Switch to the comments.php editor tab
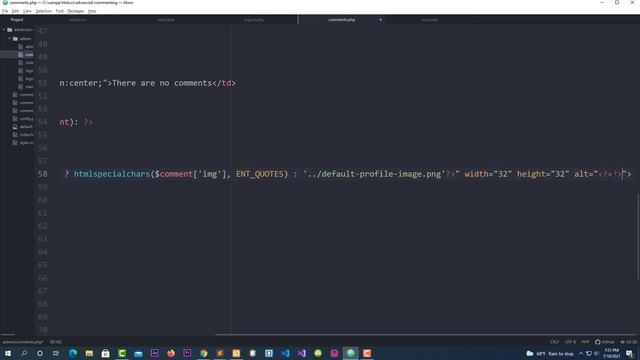Image resolution: width=640 pixels, height=360 pixels. (341, 20)
